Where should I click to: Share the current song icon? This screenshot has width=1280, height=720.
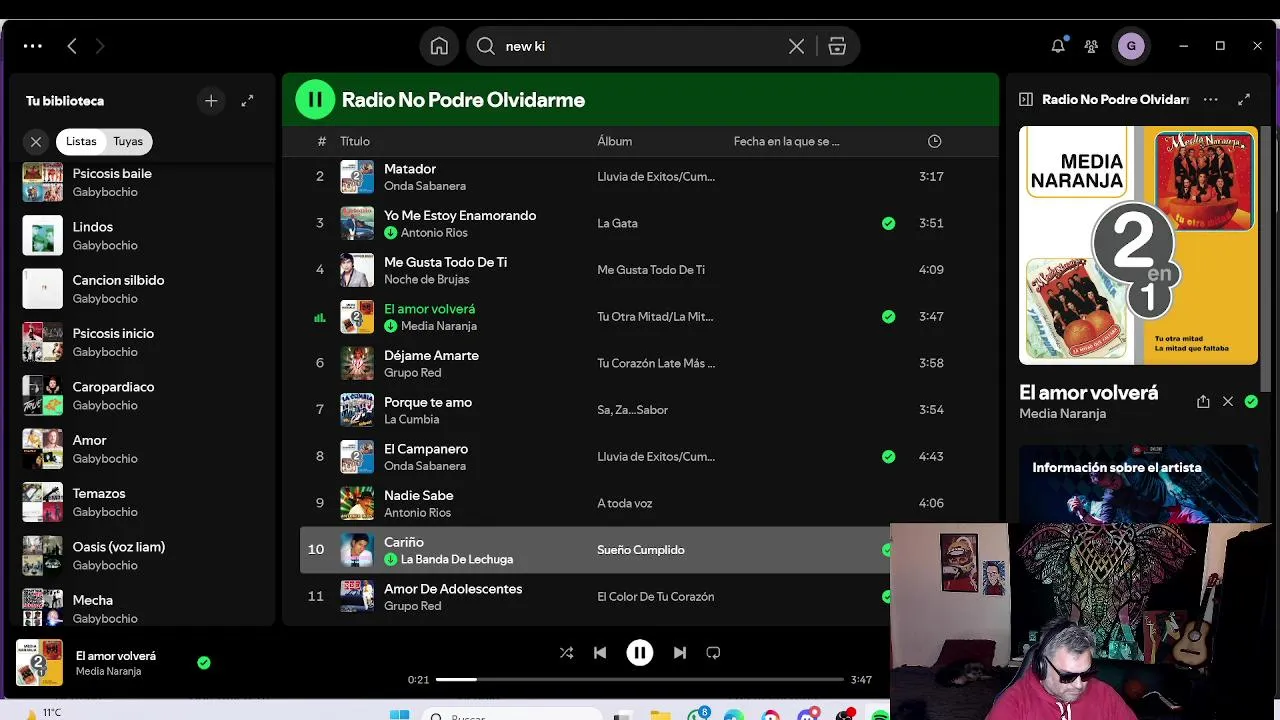[x=1203, y=401]
